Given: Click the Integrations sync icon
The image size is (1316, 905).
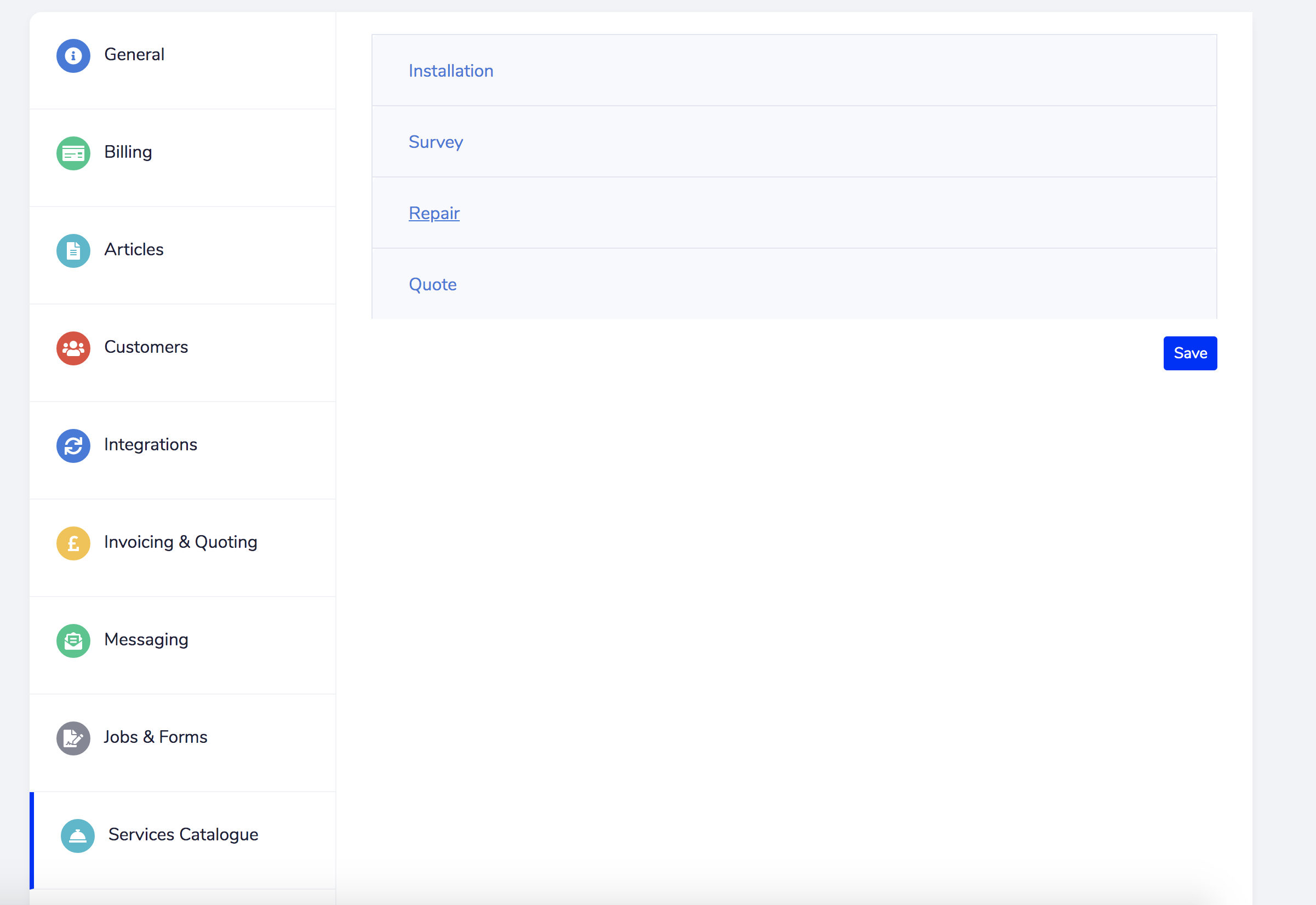Looking at the screenshot, I should click(73, 446).
